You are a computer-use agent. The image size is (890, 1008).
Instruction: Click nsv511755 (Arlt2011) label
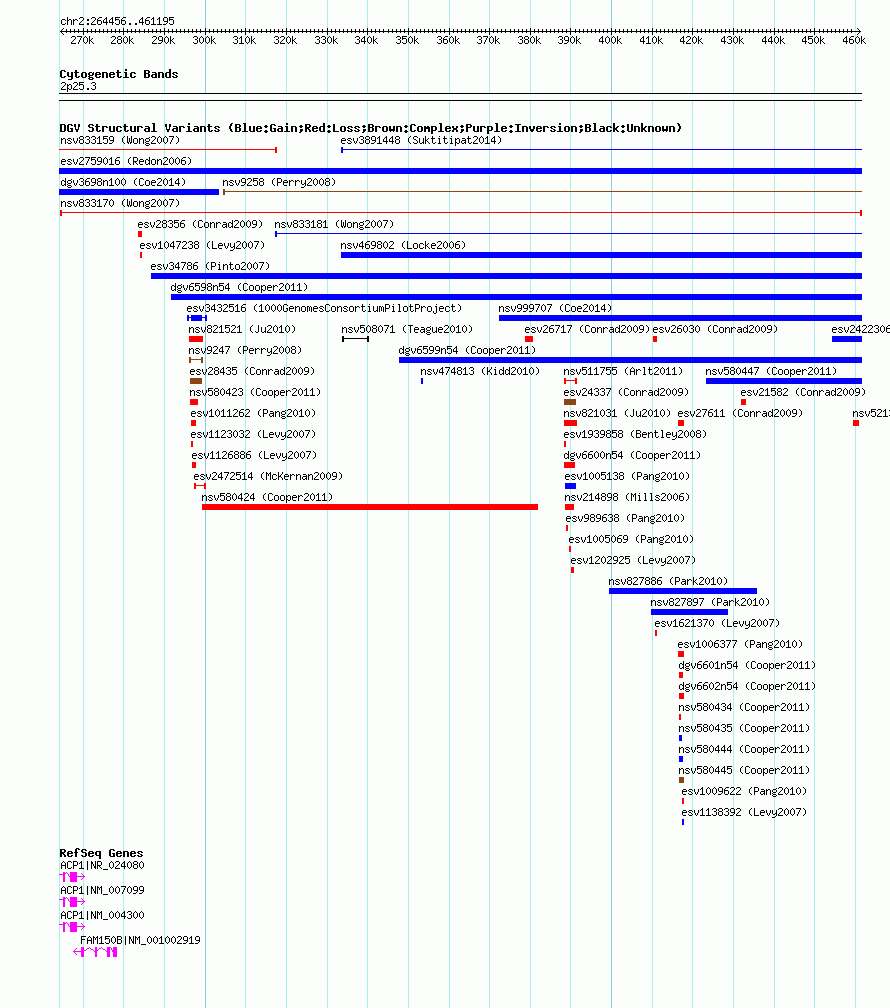coord(623,371)
